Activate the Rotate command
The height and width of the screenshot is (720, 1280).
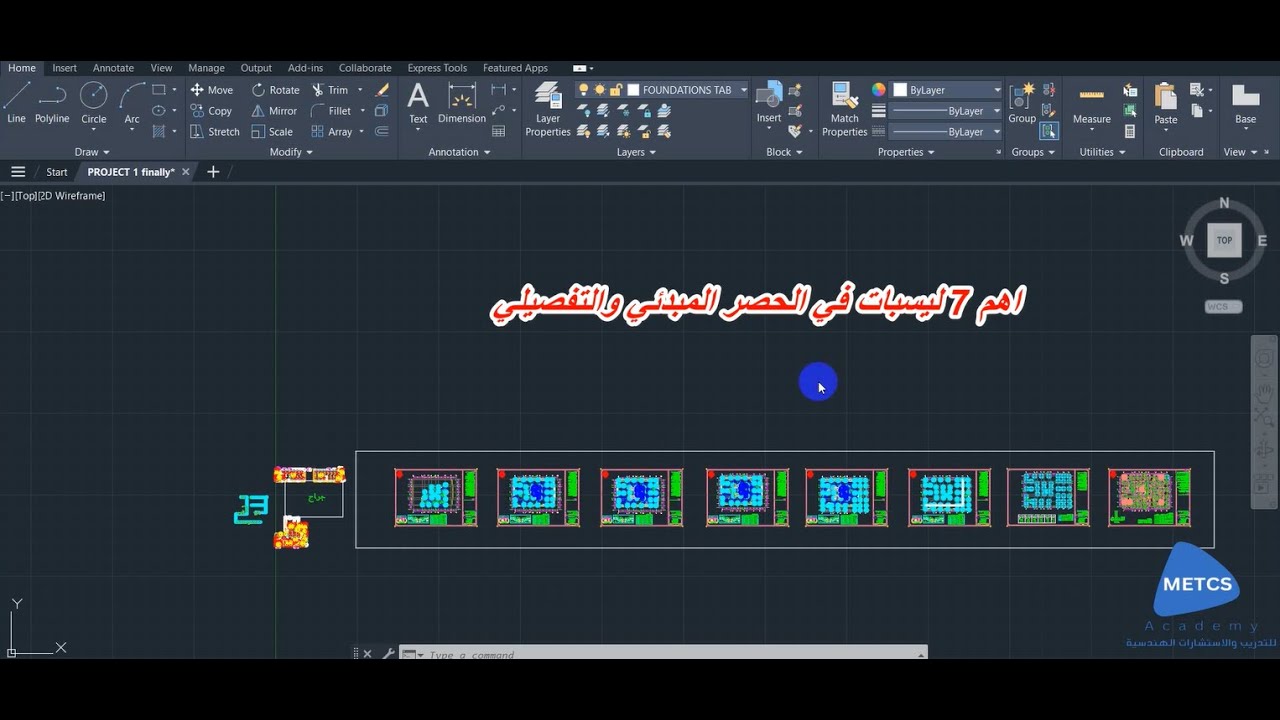pos(275,90)
